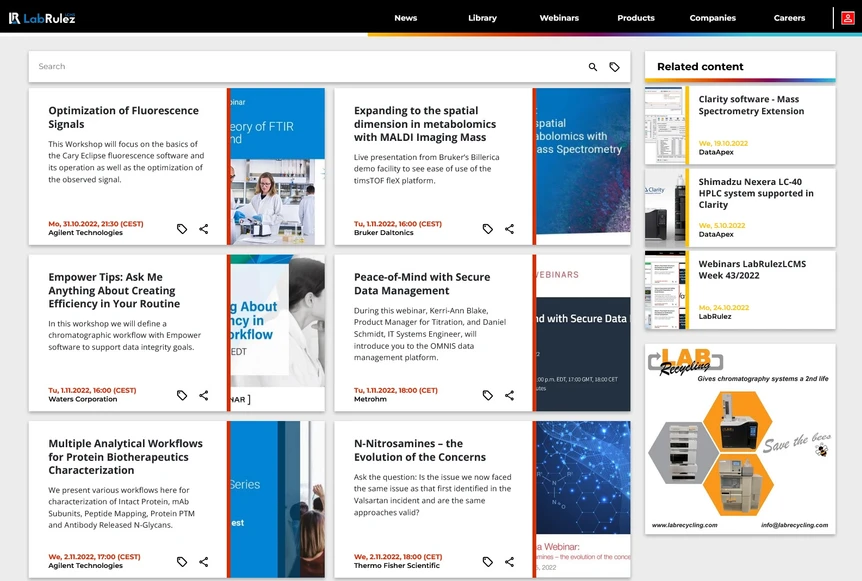This screenshot has height=581, width=862.
Task: Open Multiple Analytical Workflows for Protein title
Action: coord(125,457)
